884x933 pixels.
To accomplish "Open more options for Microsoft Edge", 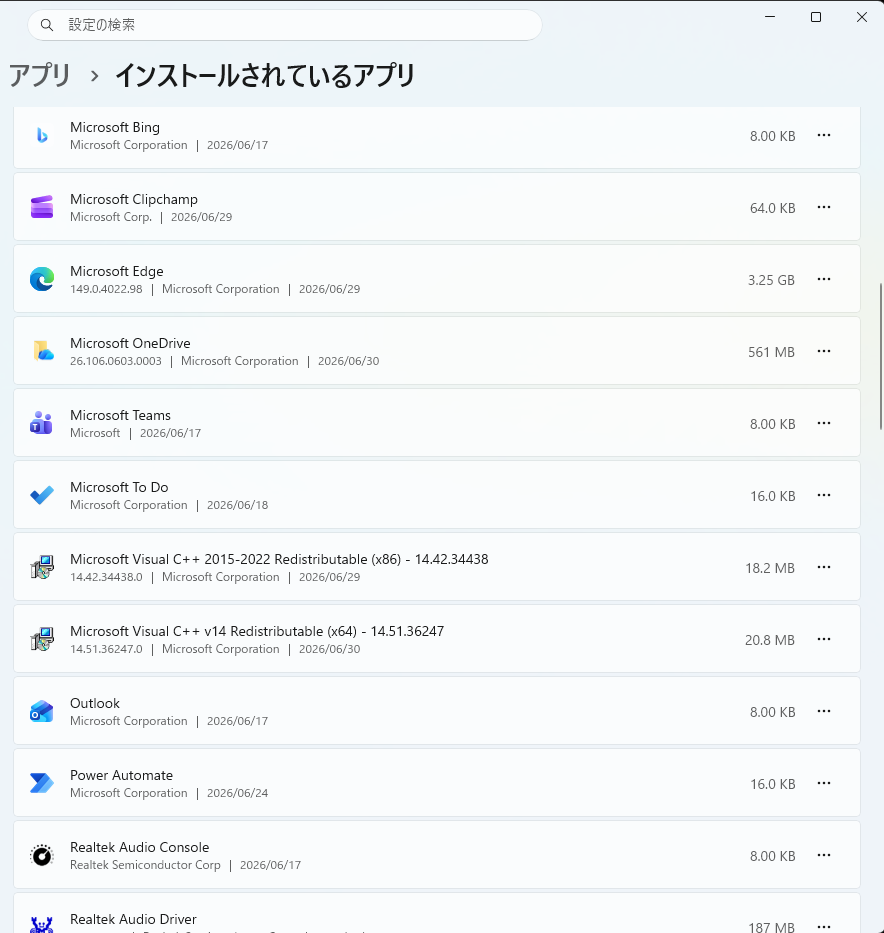I will point(824,279).
